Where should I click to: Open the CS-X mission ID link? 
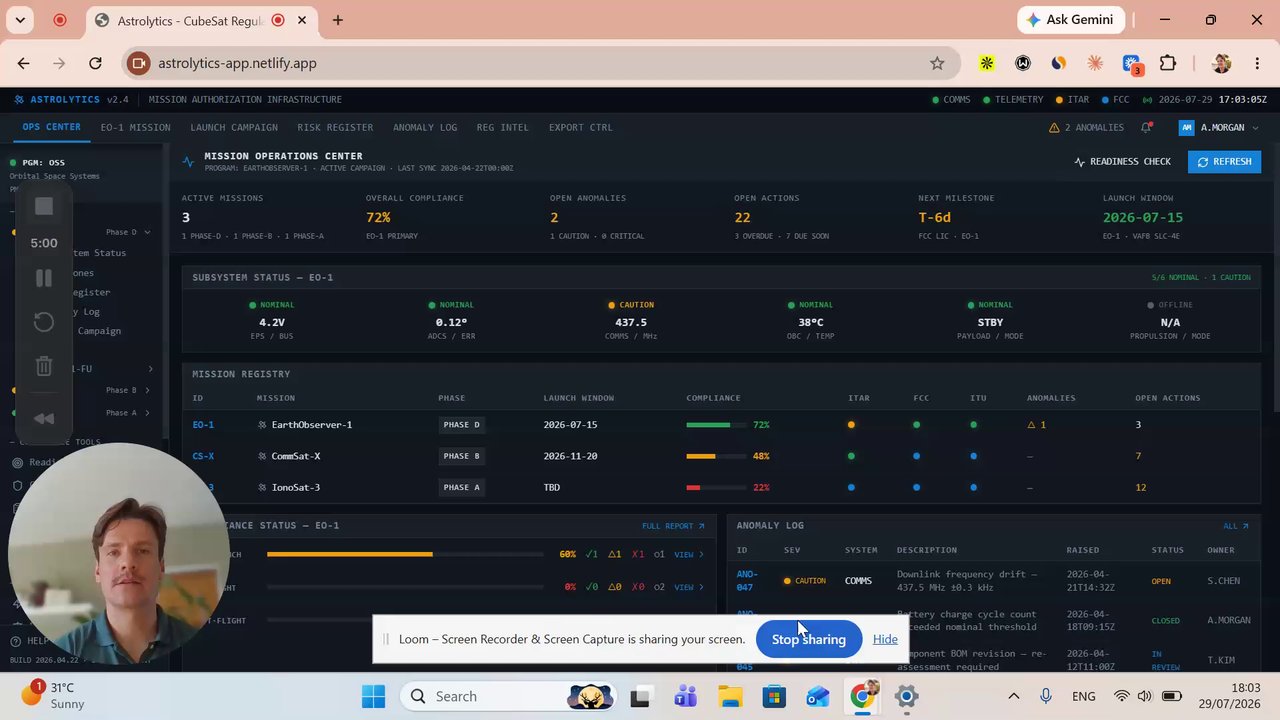[x=203, y=456]
